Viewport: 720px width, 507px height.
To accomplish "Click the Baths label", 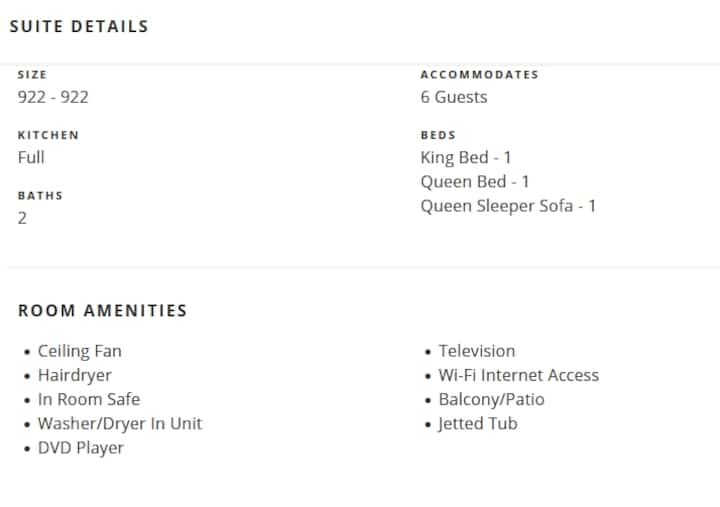I will (40, 195).
